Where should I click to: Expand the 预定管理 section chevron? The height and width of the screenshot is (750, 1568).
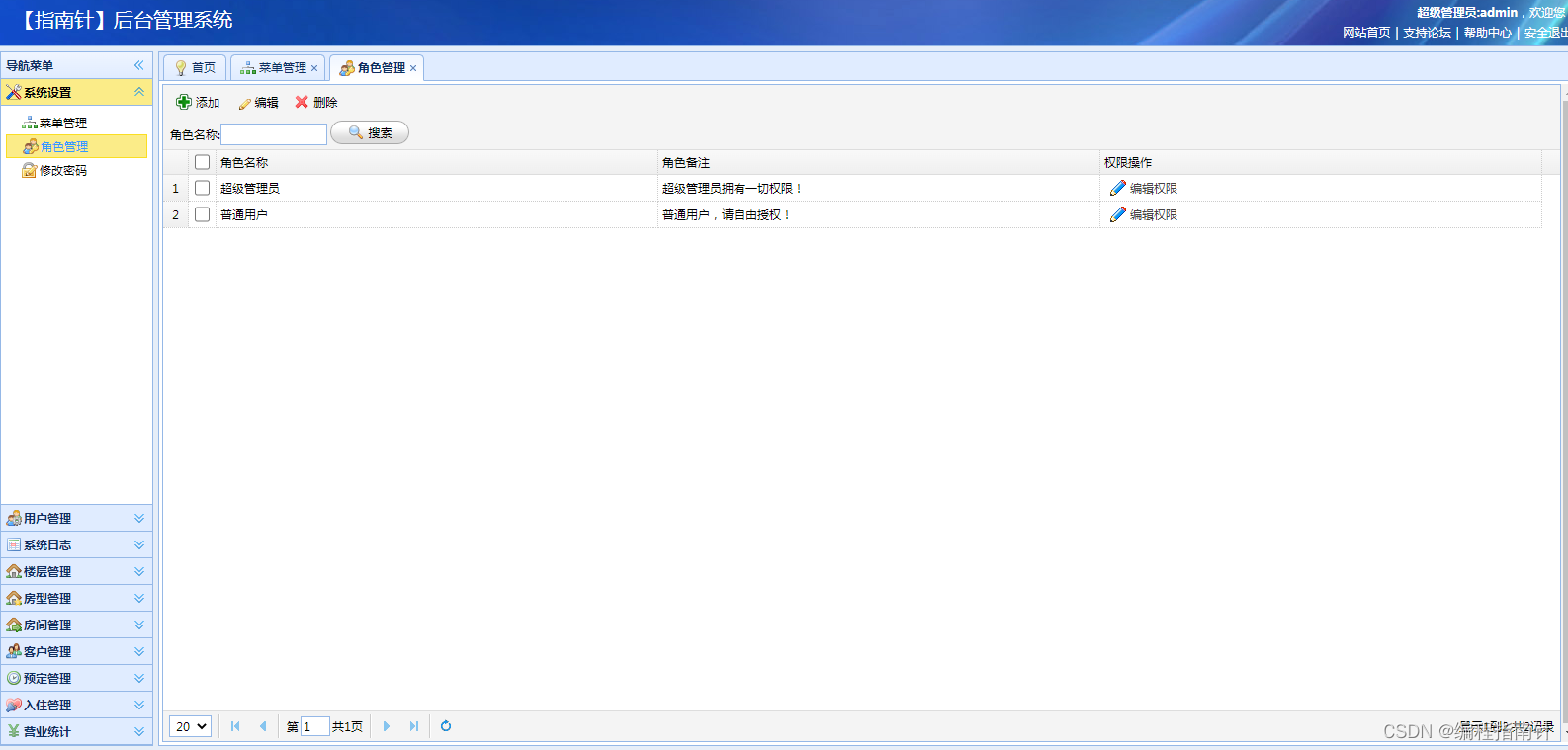point(139,678)
